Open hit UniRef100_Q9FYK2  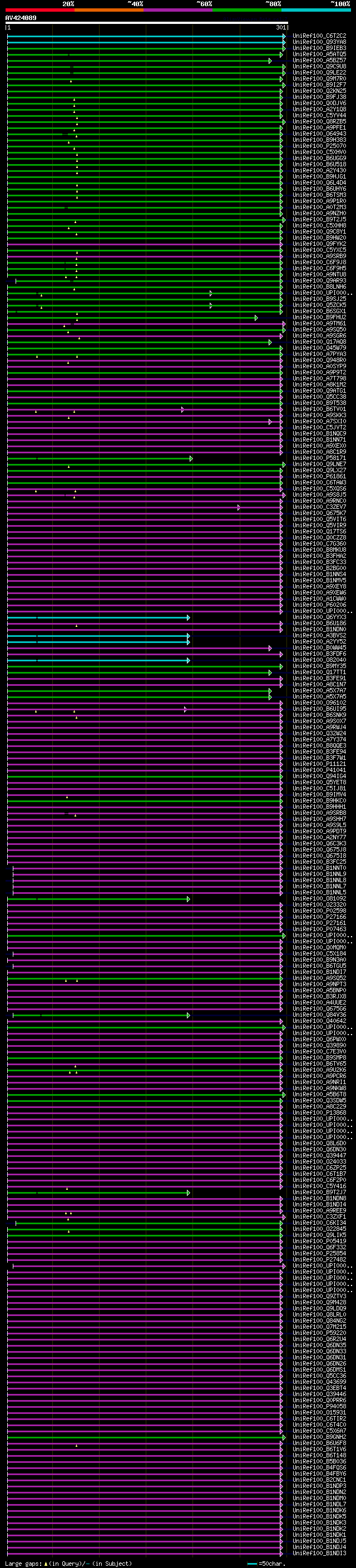pyautogui.click(x=319, y=244)
